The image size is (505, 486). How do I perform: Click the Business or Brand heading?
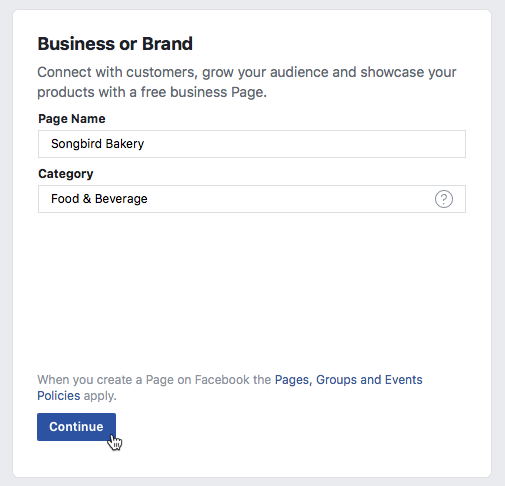pos(115,44)
